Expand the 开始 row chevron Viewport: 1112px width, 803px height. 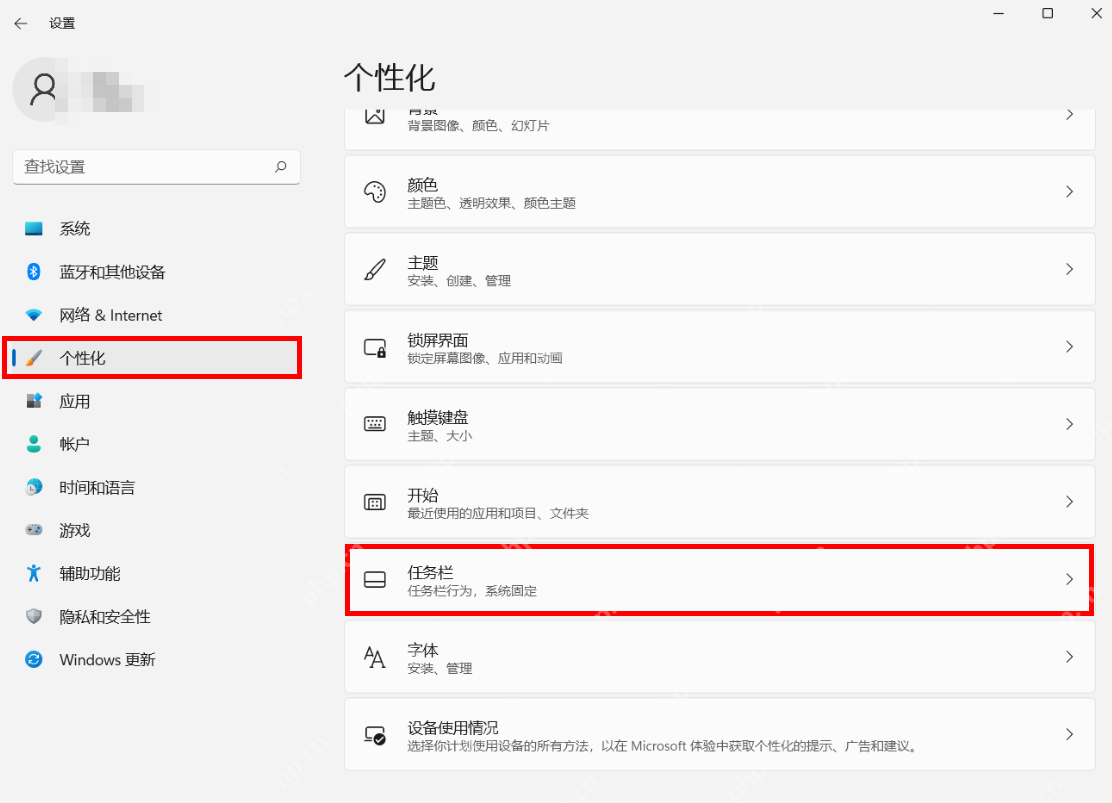1069,502
